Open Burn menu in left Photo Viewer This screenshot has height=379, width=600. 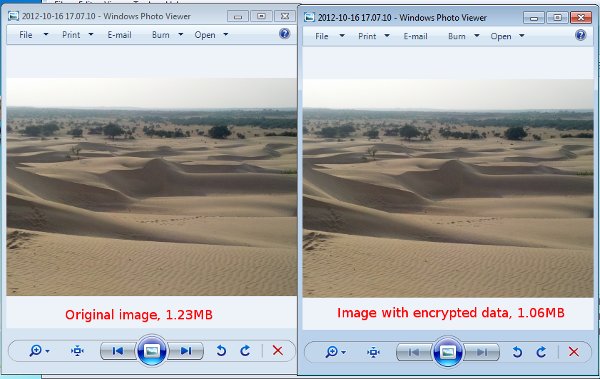[161, 35]
